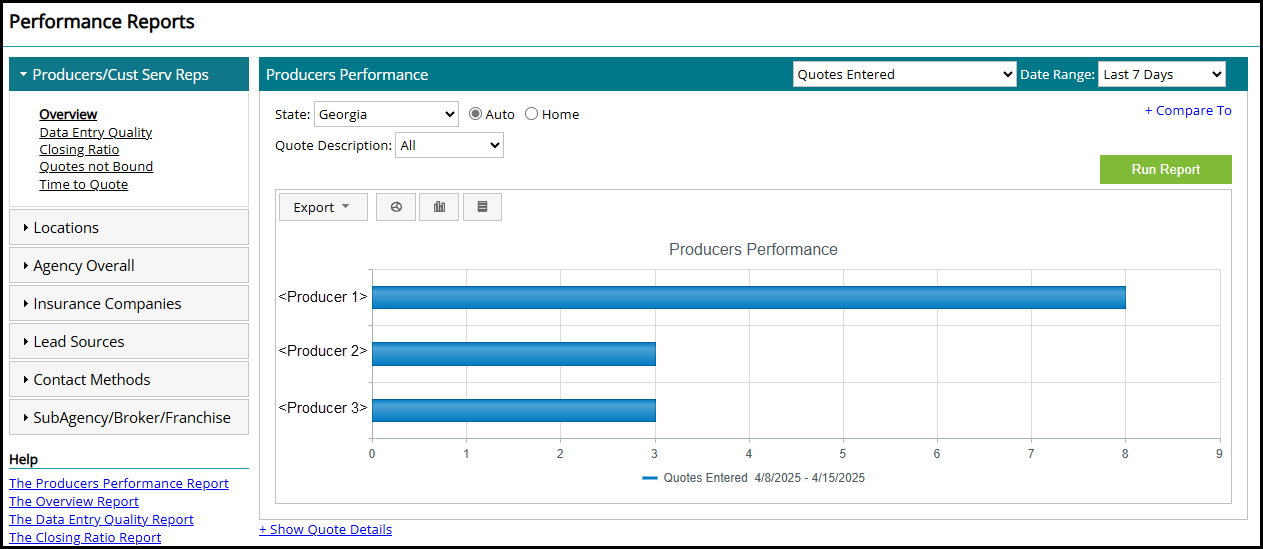Collapse the Producers/Cust Serv Reps section

(129, 74)
